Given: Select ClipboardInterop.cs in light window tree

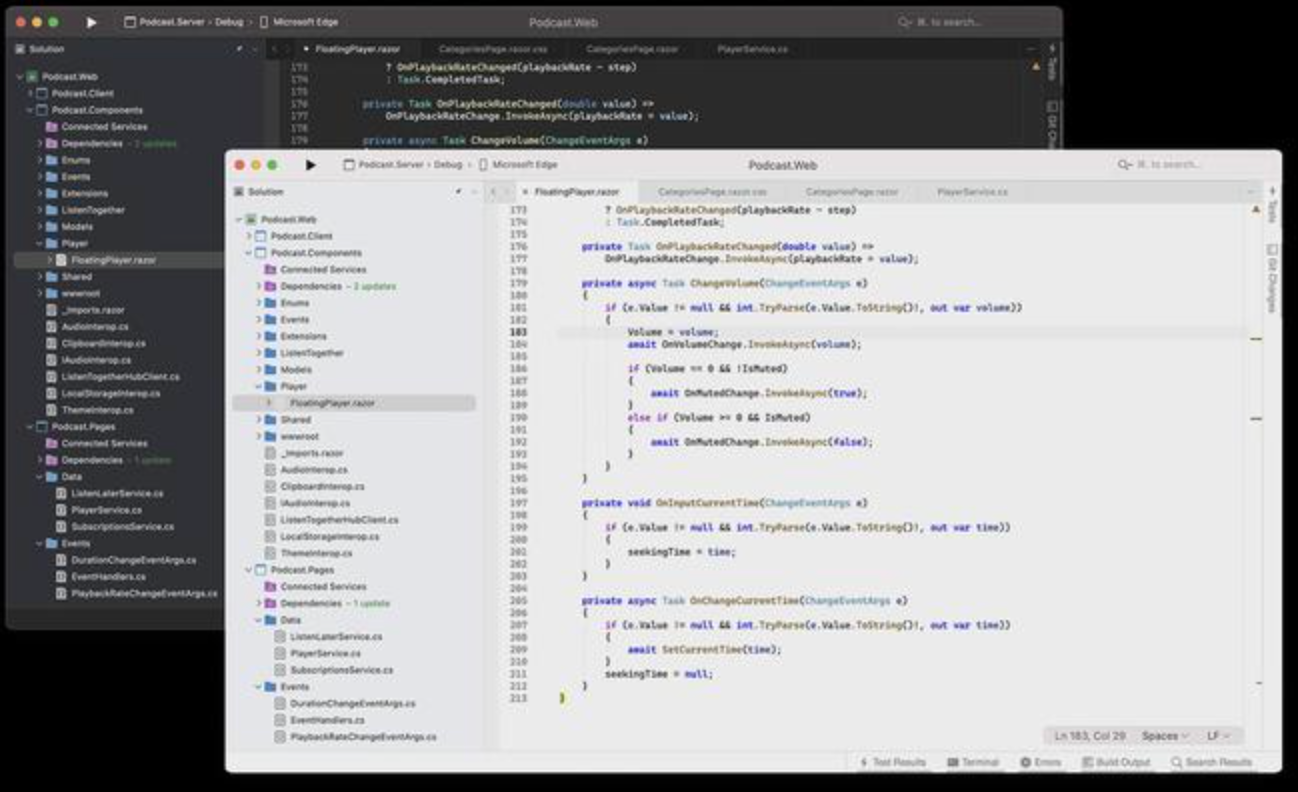Looking at the screenshot, I should click(322, 486).
